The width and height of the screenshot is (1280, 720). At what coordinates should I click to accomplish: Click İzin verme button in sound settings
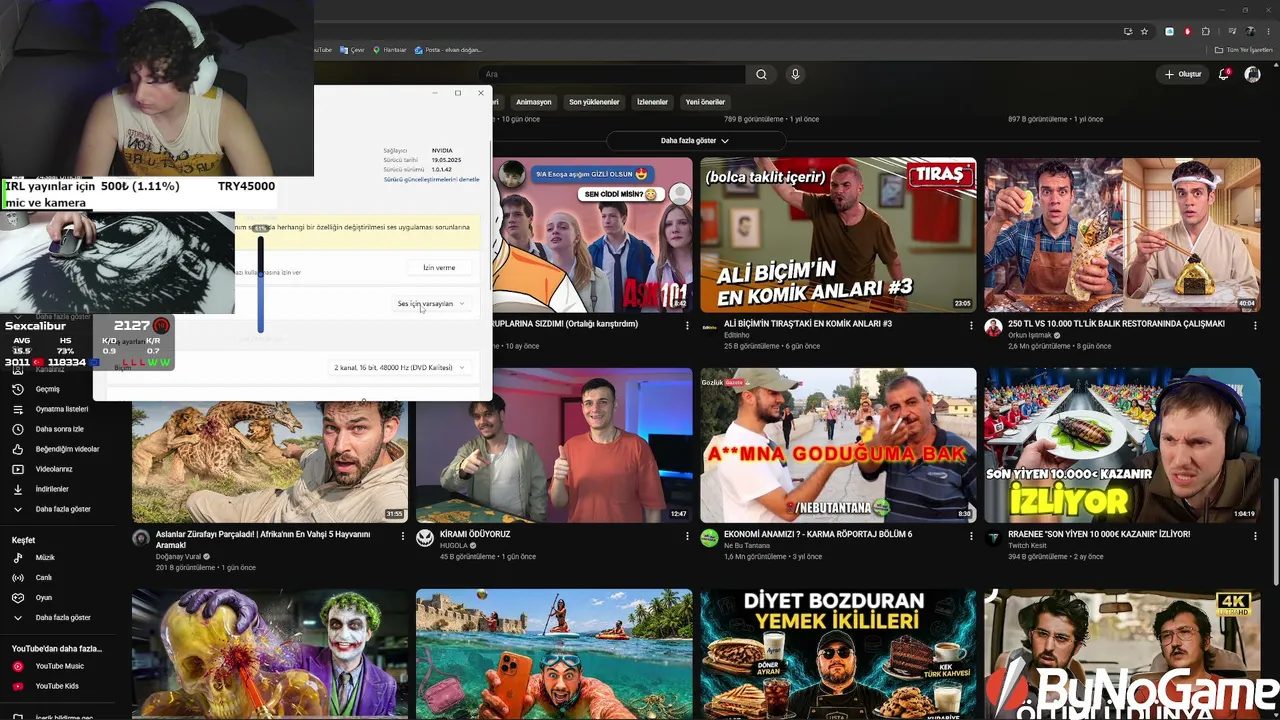click(x=439, y=267)
